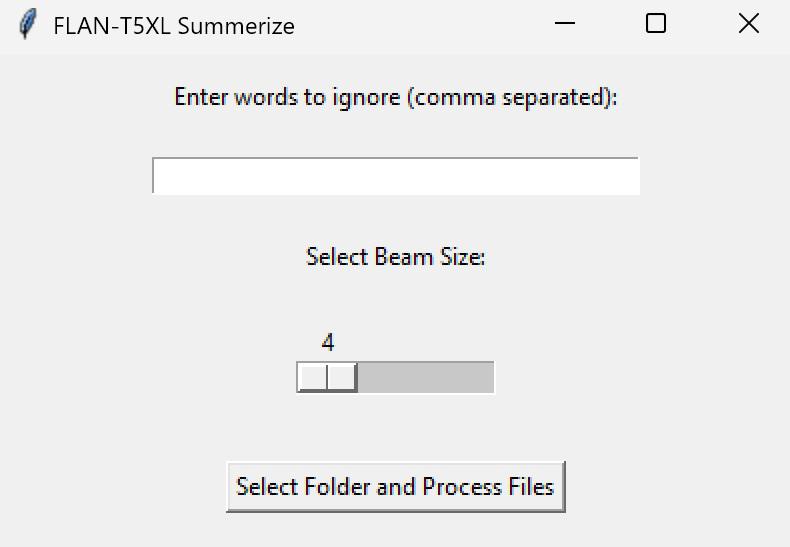
Task: Minimize the FLAN-T5XL Summerize window
Action: pos(564,24)
